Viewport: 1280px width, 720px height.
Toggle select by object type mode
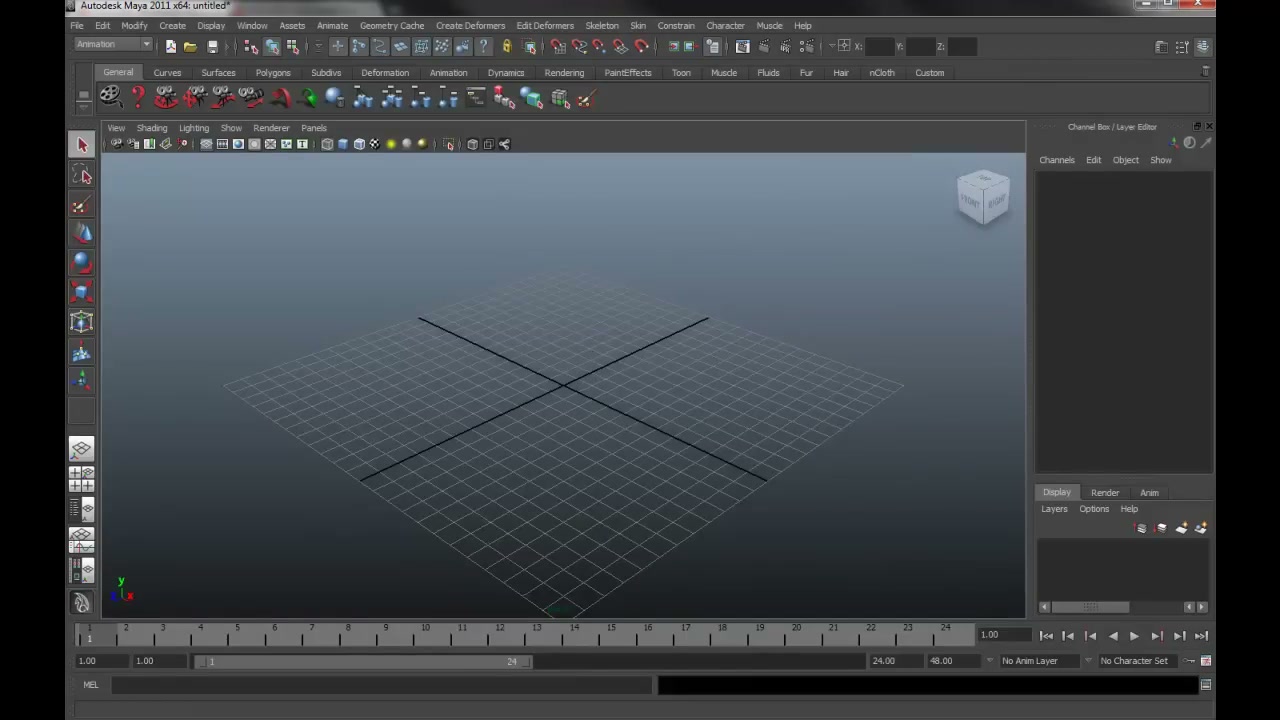[x=271, y=46]
